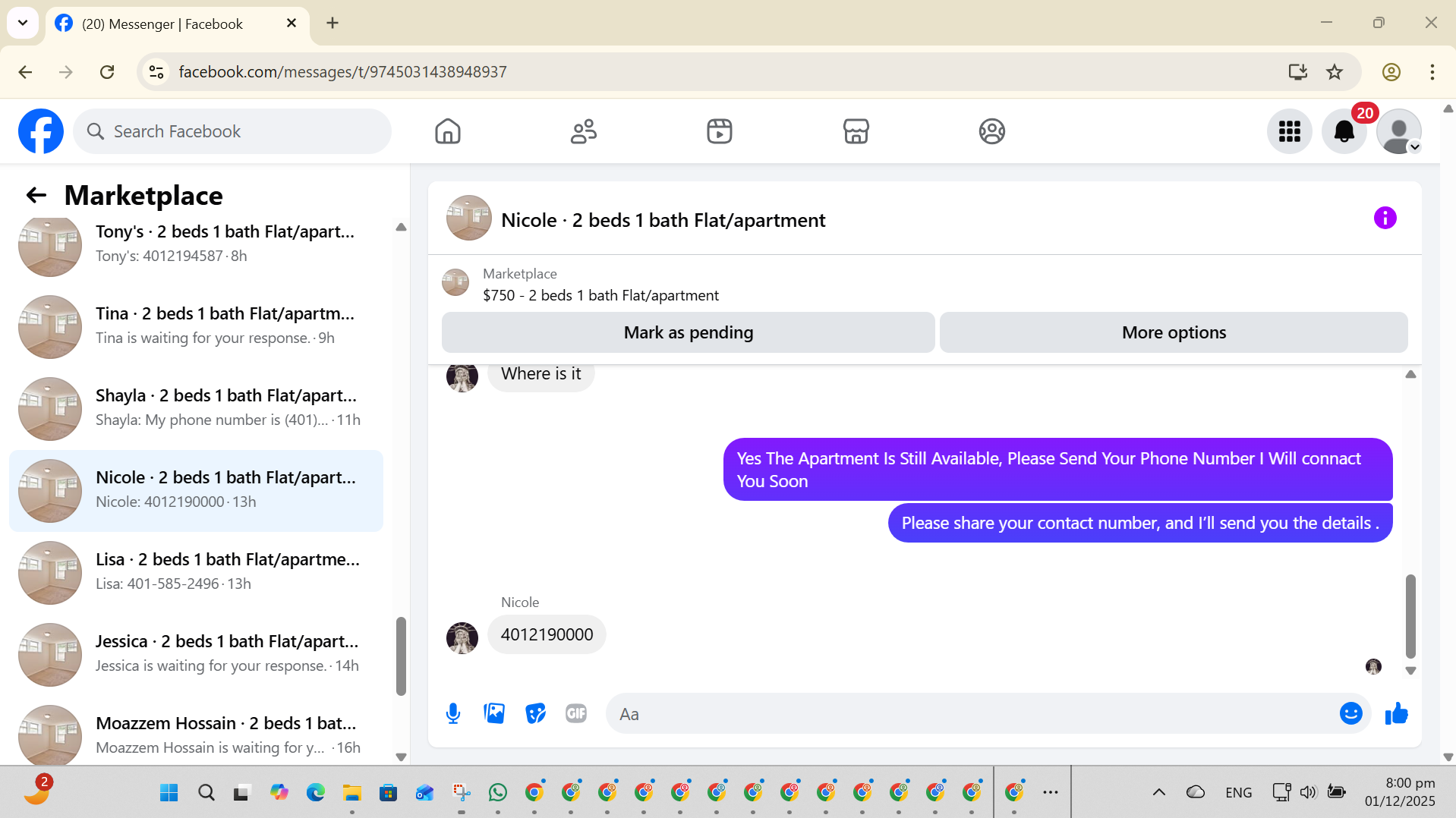Open the Facebook home feed icon
Image resolution: width=1456 pixels, height=818 pixels.
click(447, 131)
